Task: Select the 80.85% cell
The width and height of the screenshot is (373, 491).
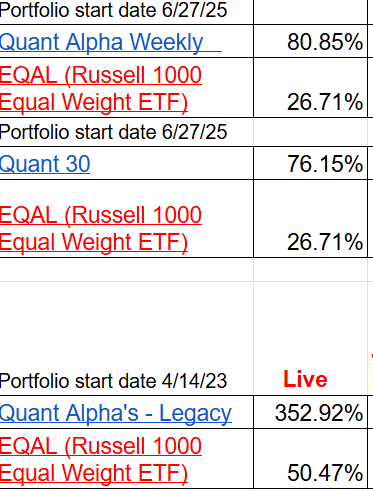Action: point(310,41)
